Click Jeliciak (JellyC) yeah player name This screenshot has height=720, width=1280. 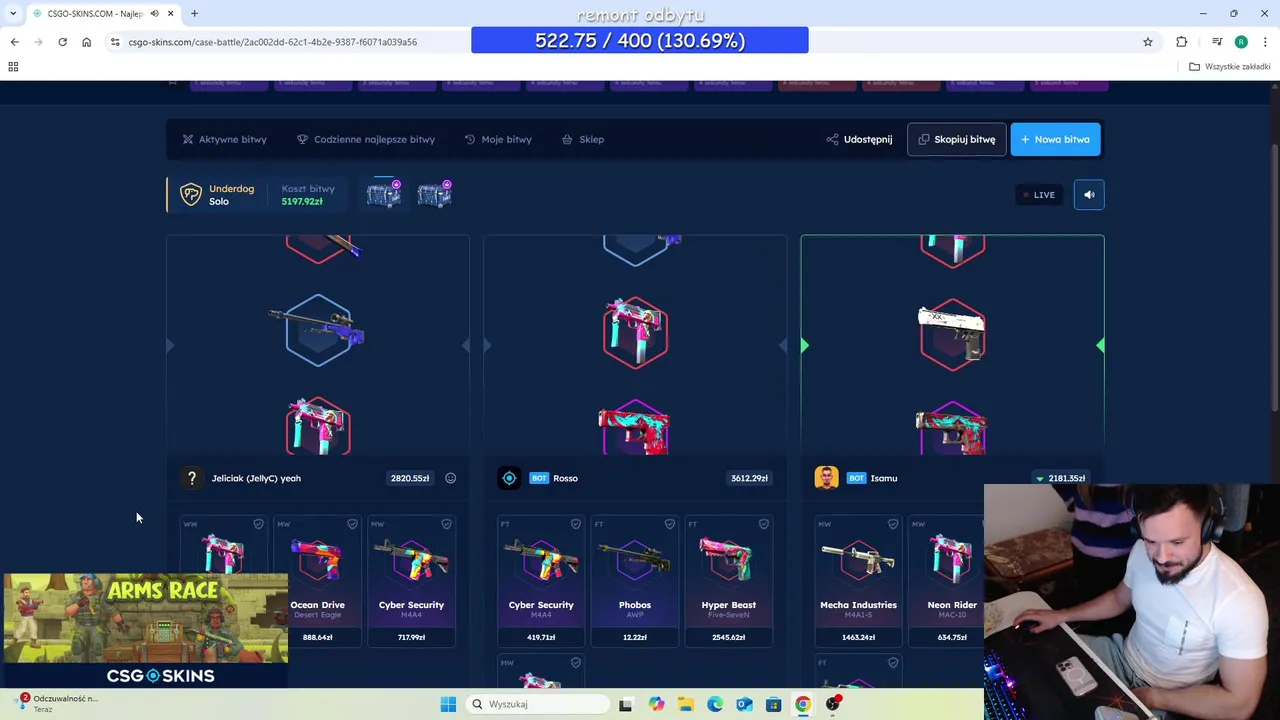(256, 478)
